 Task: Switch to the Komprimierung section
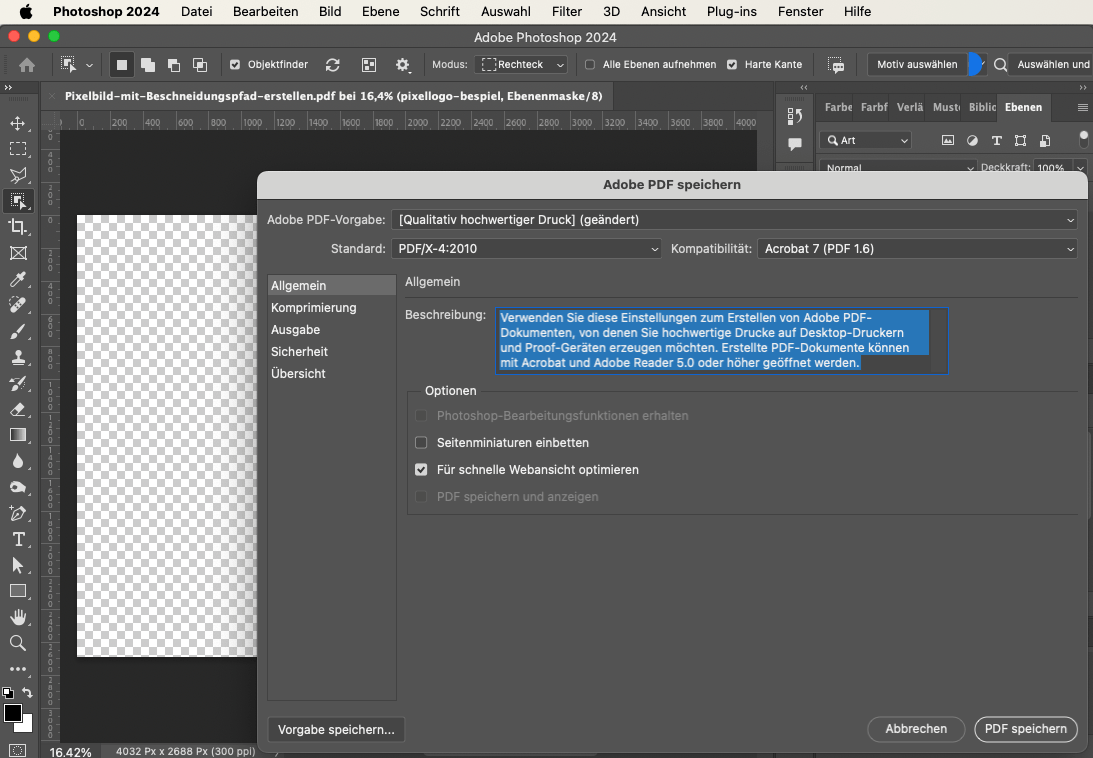[x=313, y=308]
